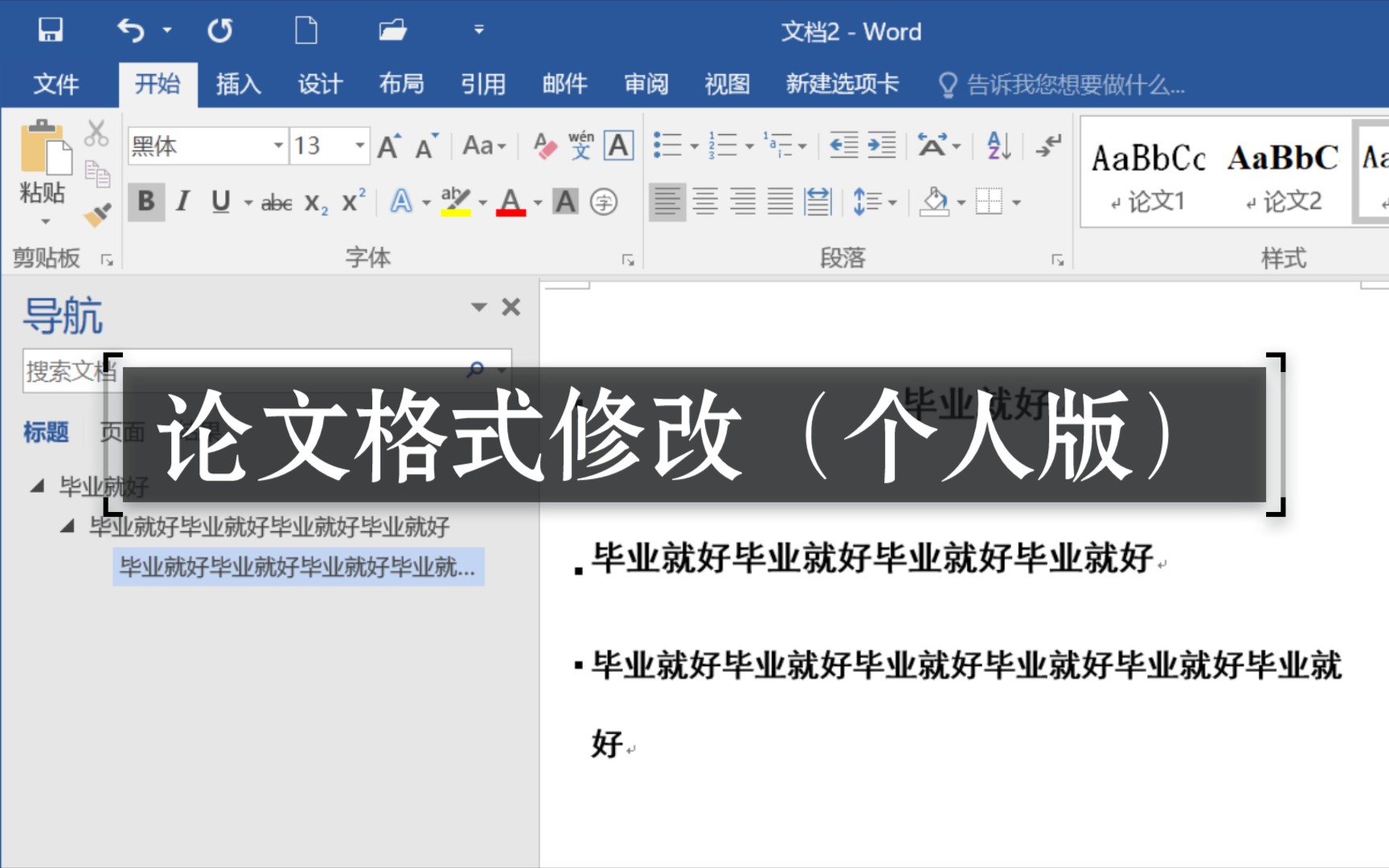Align text left
1389x868 pixels.
[666, 201]
